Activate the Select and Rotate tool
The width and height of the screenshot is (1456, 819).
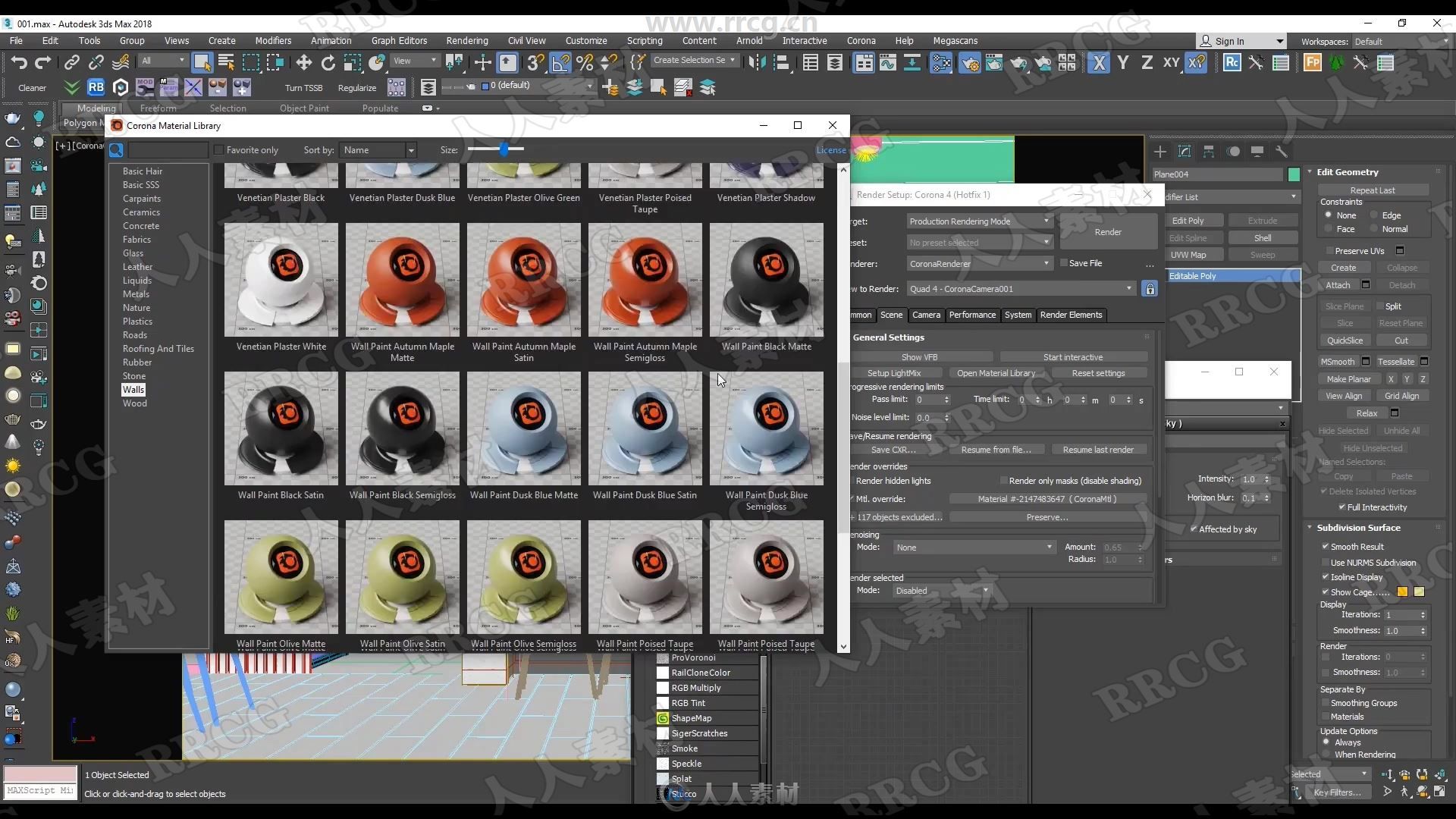point(328,62)
